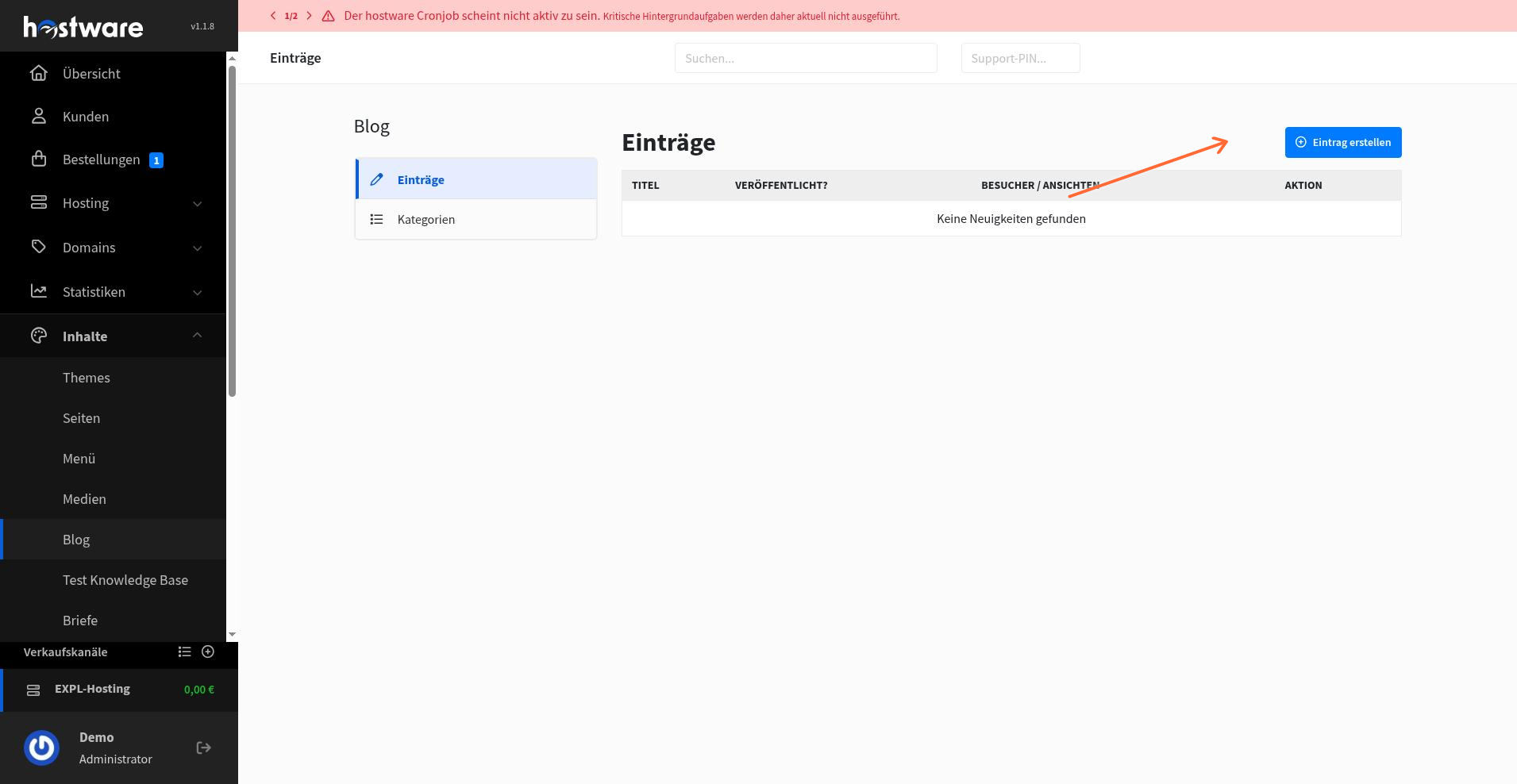Click the Domains tag icon
Screen dimensions: 1517x784
click(38, 247)
